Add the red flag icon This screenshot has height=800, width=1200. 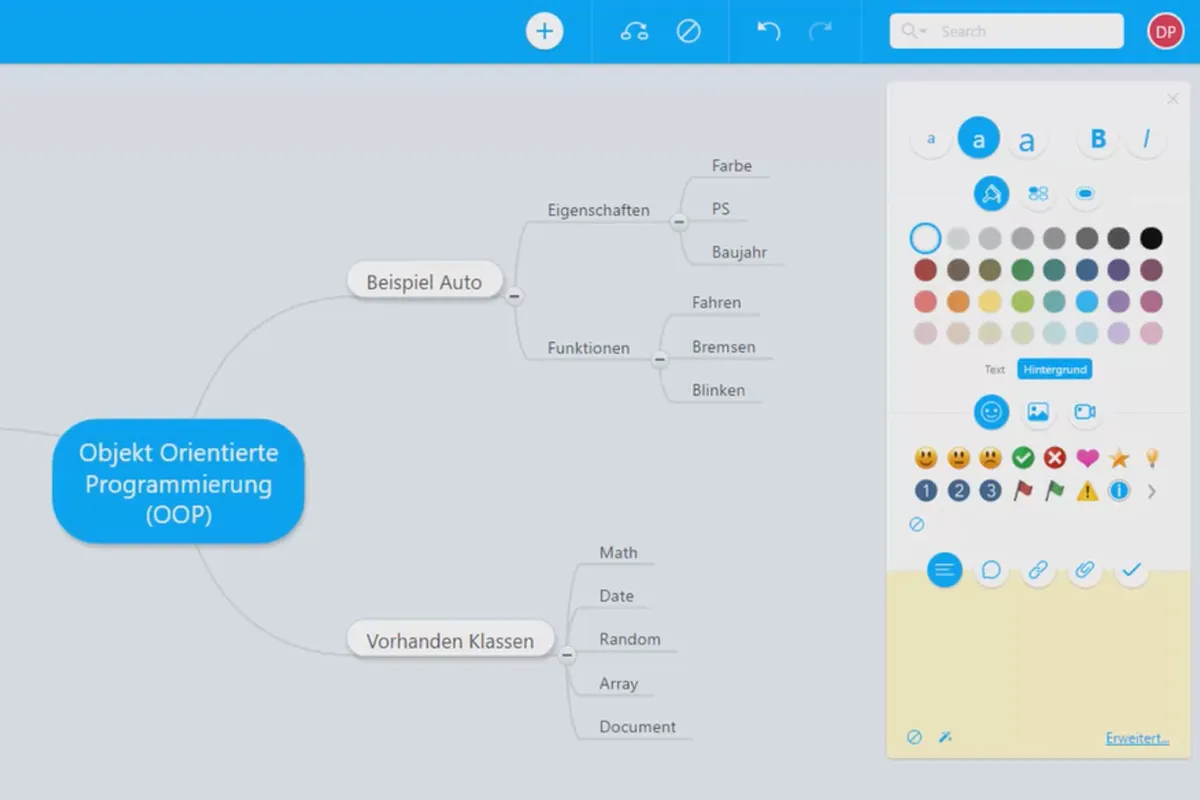(x=1022, y=491)
